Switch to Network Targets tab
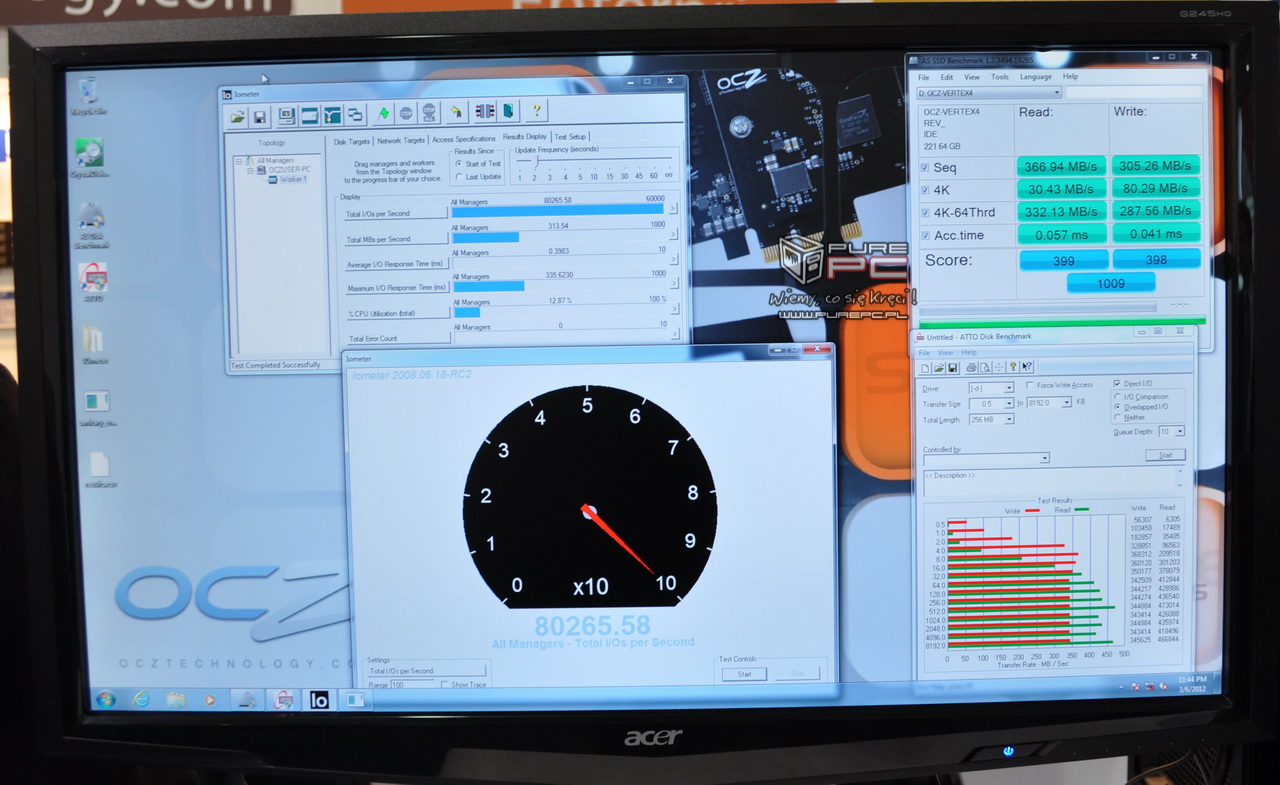Screen dimensions: 1280x785 click(401, 140)
